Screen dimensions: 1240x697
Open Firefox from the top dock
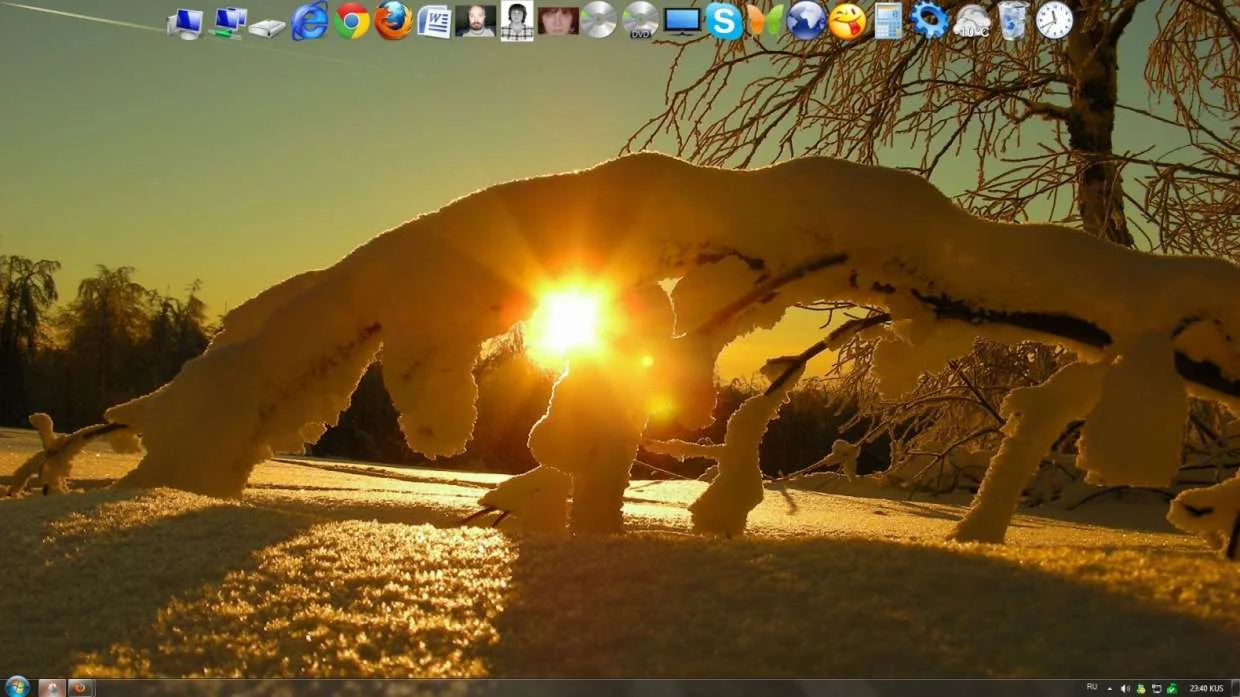393,21
